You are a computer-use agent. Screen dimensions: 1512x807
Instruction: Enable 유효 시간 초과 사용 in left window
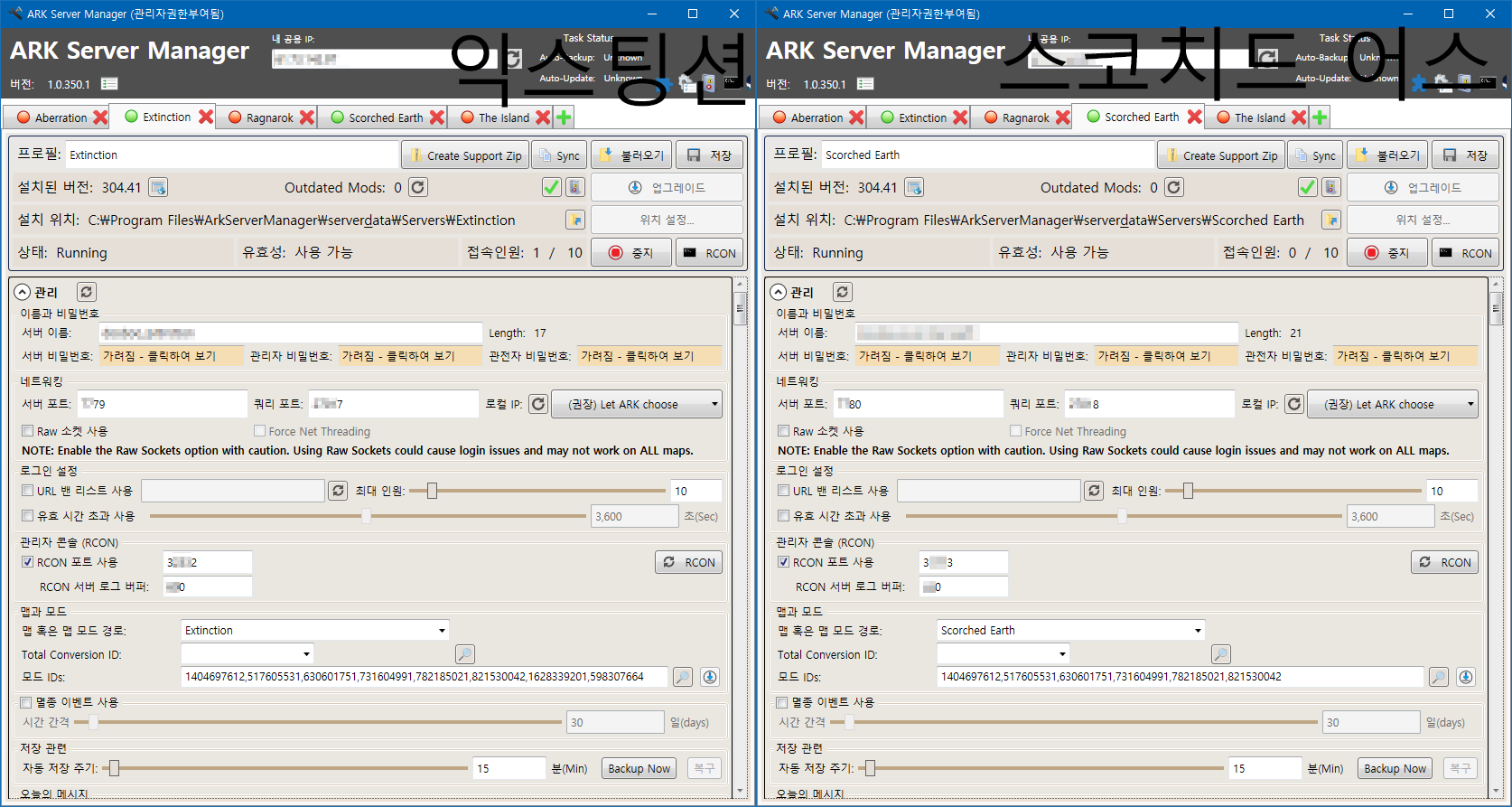pyautogui.click(x=28, y=516)
